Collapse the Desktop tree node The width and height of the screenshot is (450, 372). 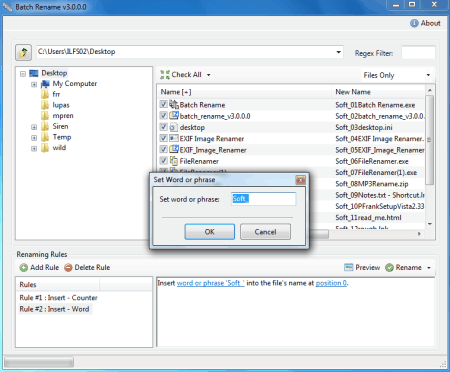coord(23,74)
